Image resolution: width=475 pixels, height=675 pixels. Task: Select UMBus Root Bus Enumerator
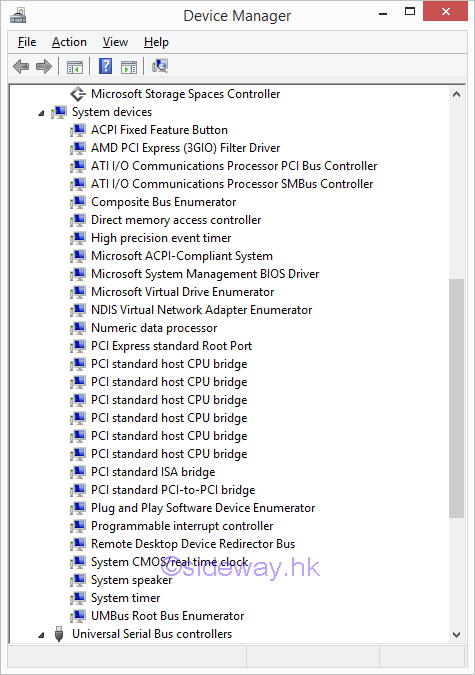coord(168,616)
